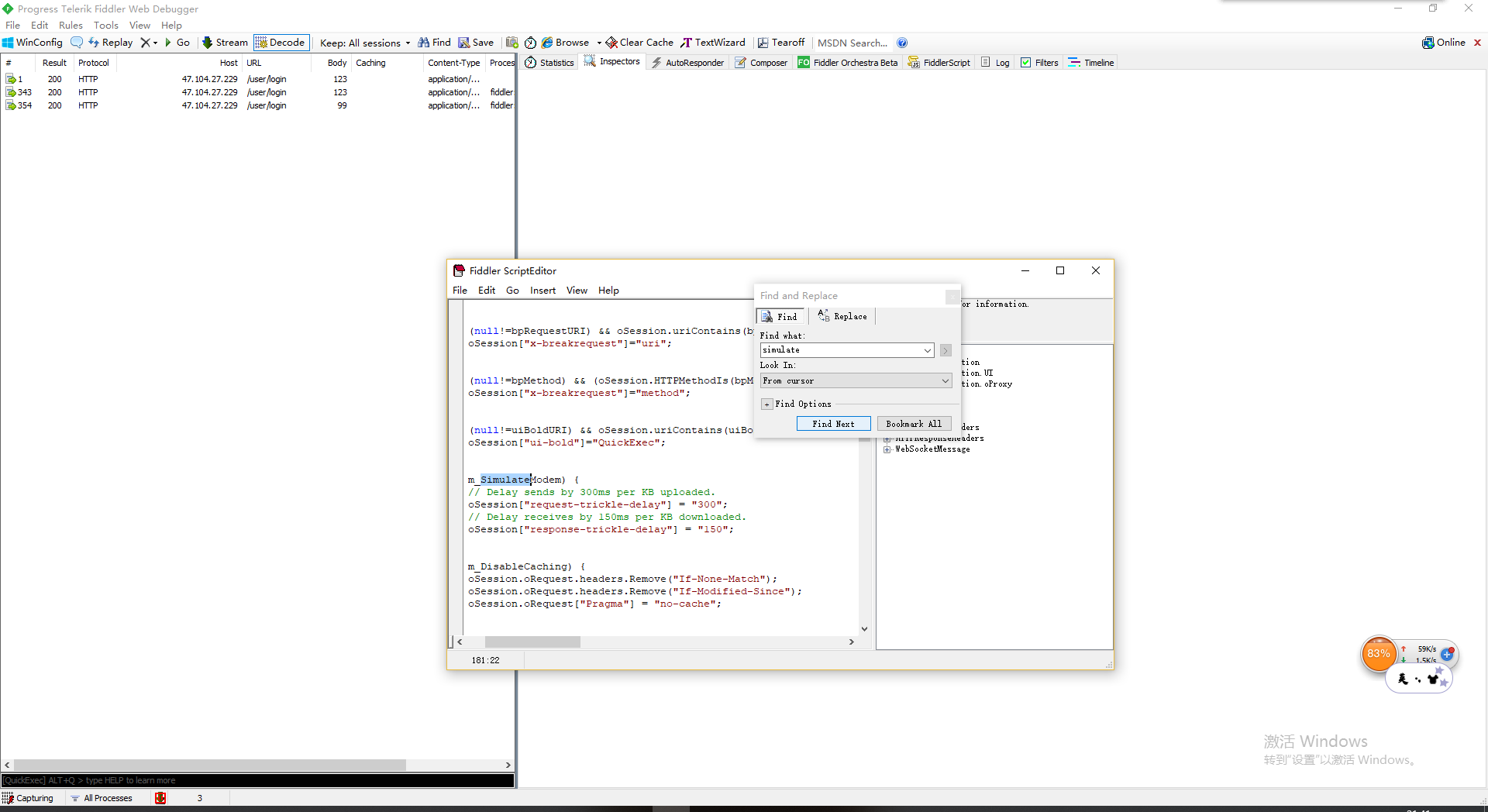Click the ScriptEditor vertical scroll down arrow
Screen dimensions: 1488x812
[864, 629]
